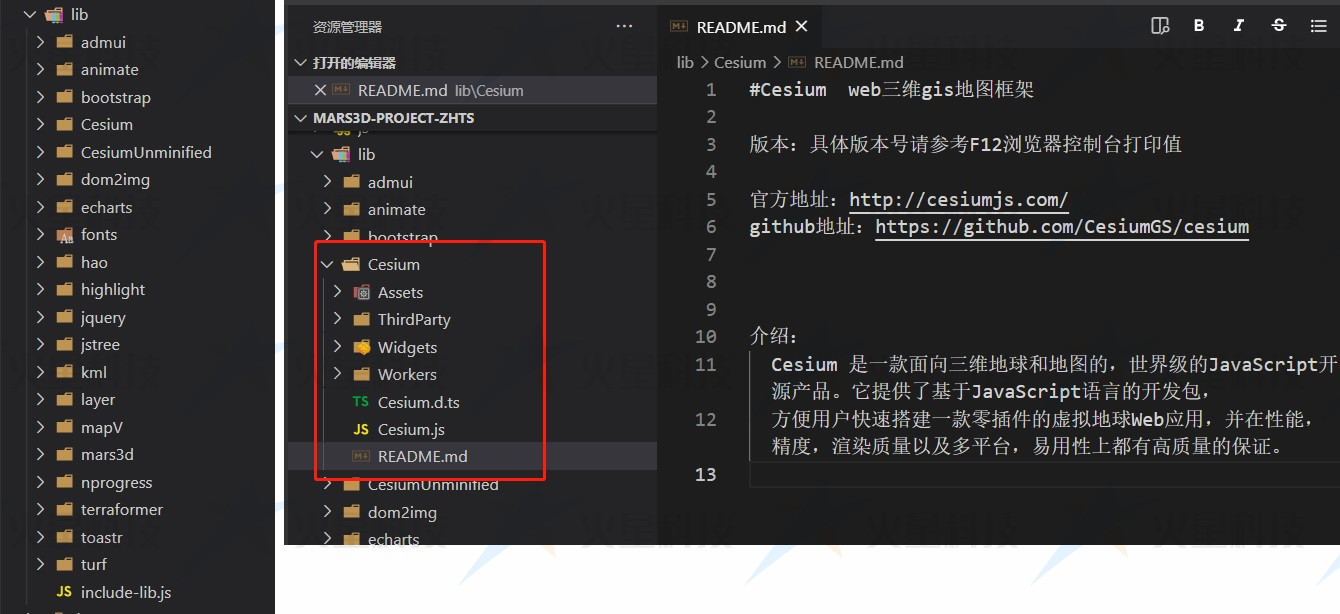
Task: Collapse the 打开的编辑器 section
Action: point(300,63)
